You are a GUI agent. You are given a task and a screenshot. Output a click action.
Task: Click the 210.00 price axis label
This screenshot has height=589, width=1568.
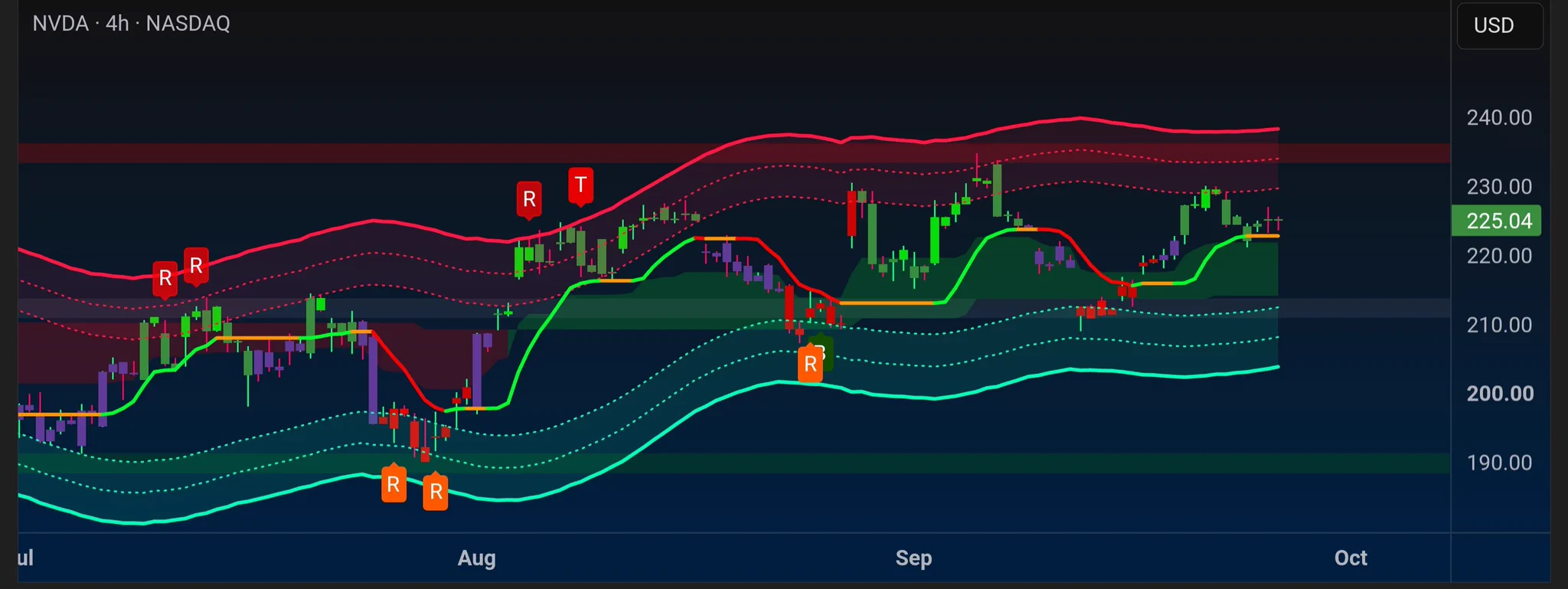tap(1499, 325)
